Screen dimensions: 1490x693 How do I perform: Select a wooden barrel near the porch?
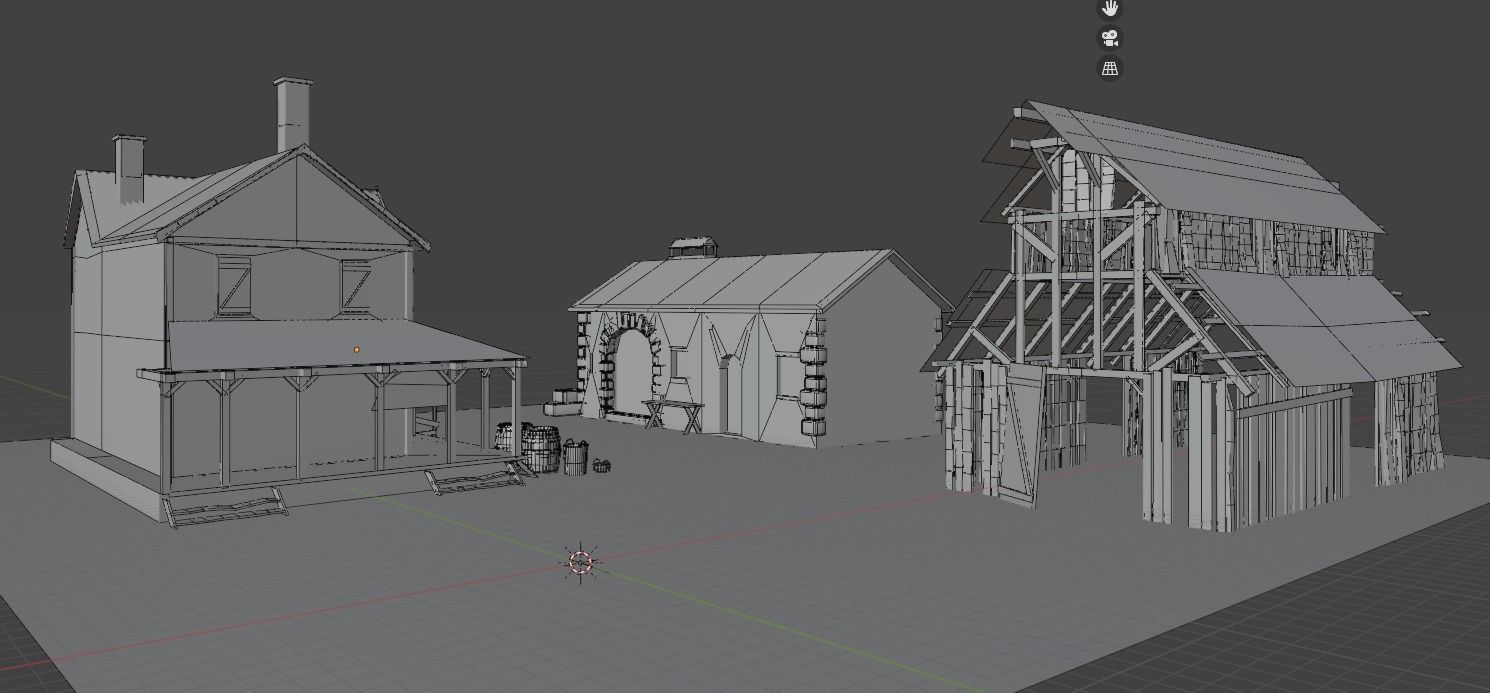click(x=540, y=450)
